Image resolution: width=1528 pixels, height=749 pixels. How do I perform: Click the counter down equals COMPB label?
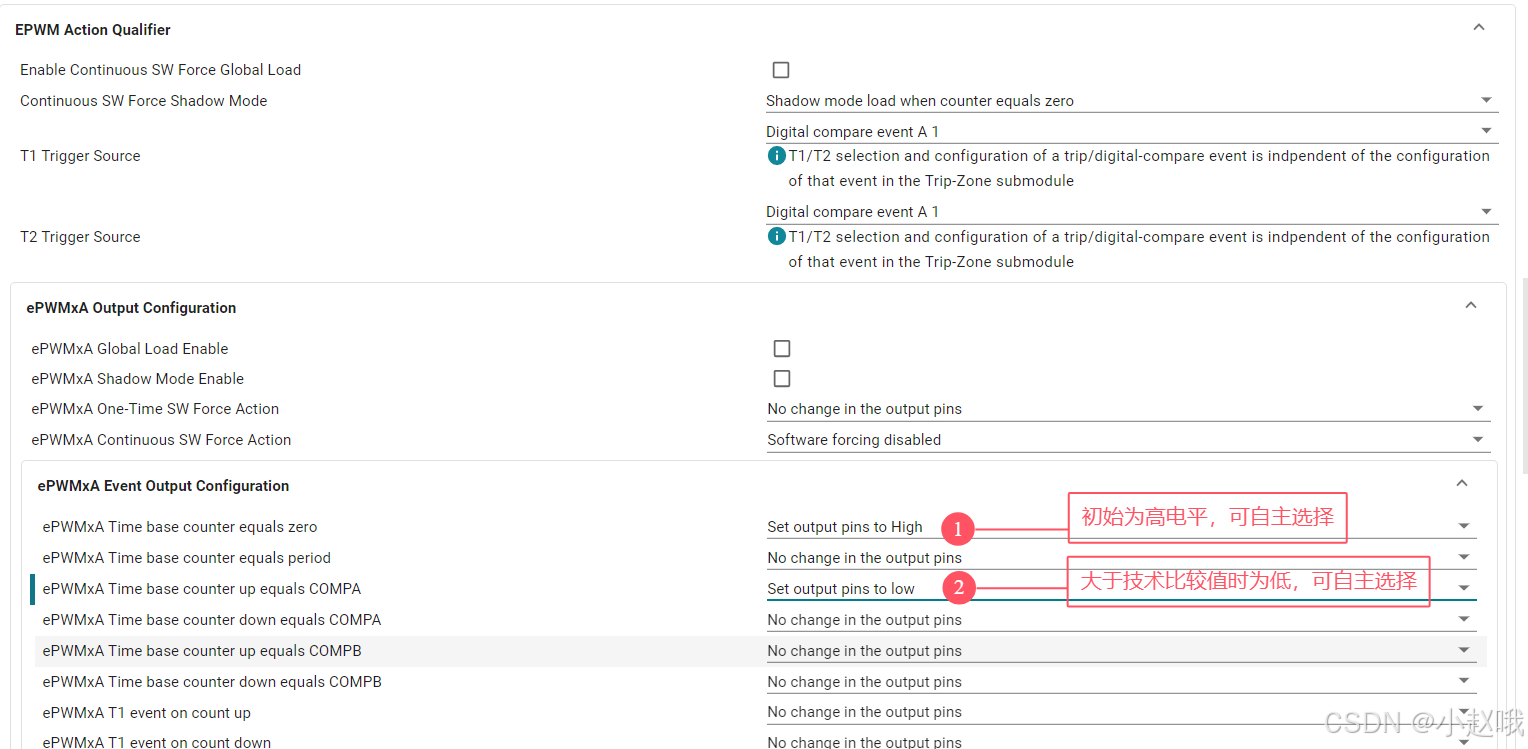tap(211, 682)
